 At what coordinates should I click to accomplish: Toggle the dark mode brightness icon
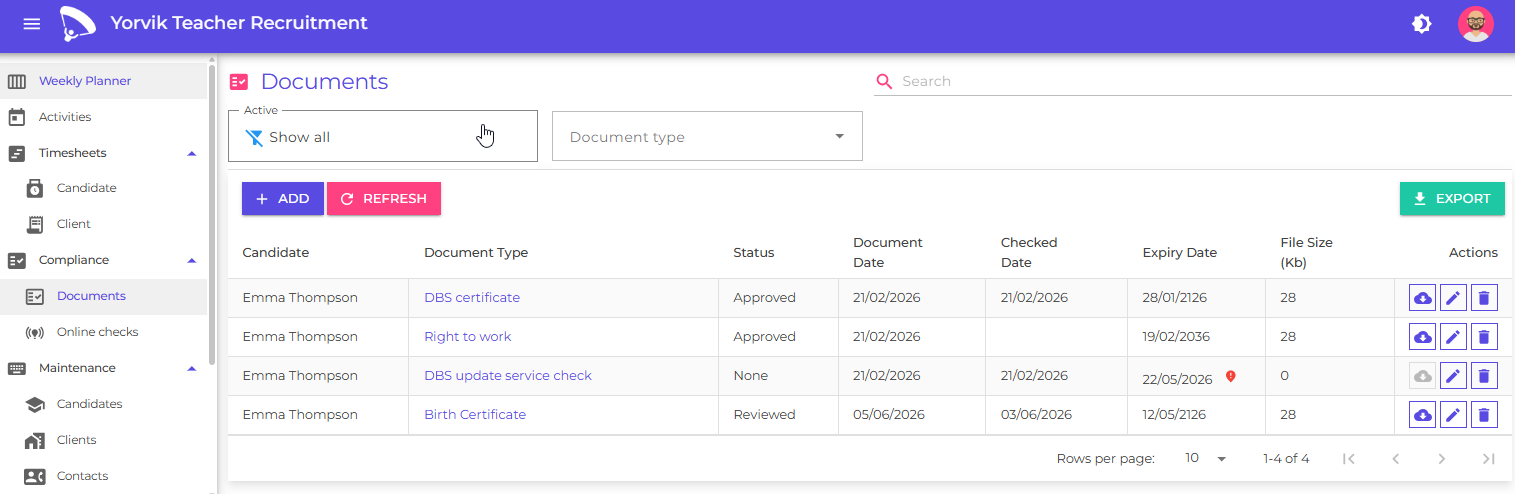pyautogui.click(x=1421, y=24)
